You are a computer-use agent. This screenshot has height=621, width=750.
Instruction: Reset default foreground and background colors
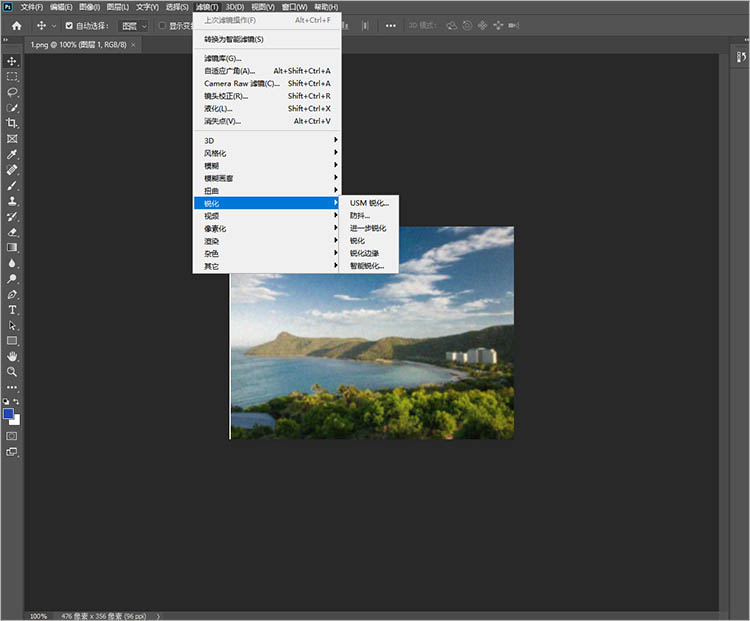6,401
